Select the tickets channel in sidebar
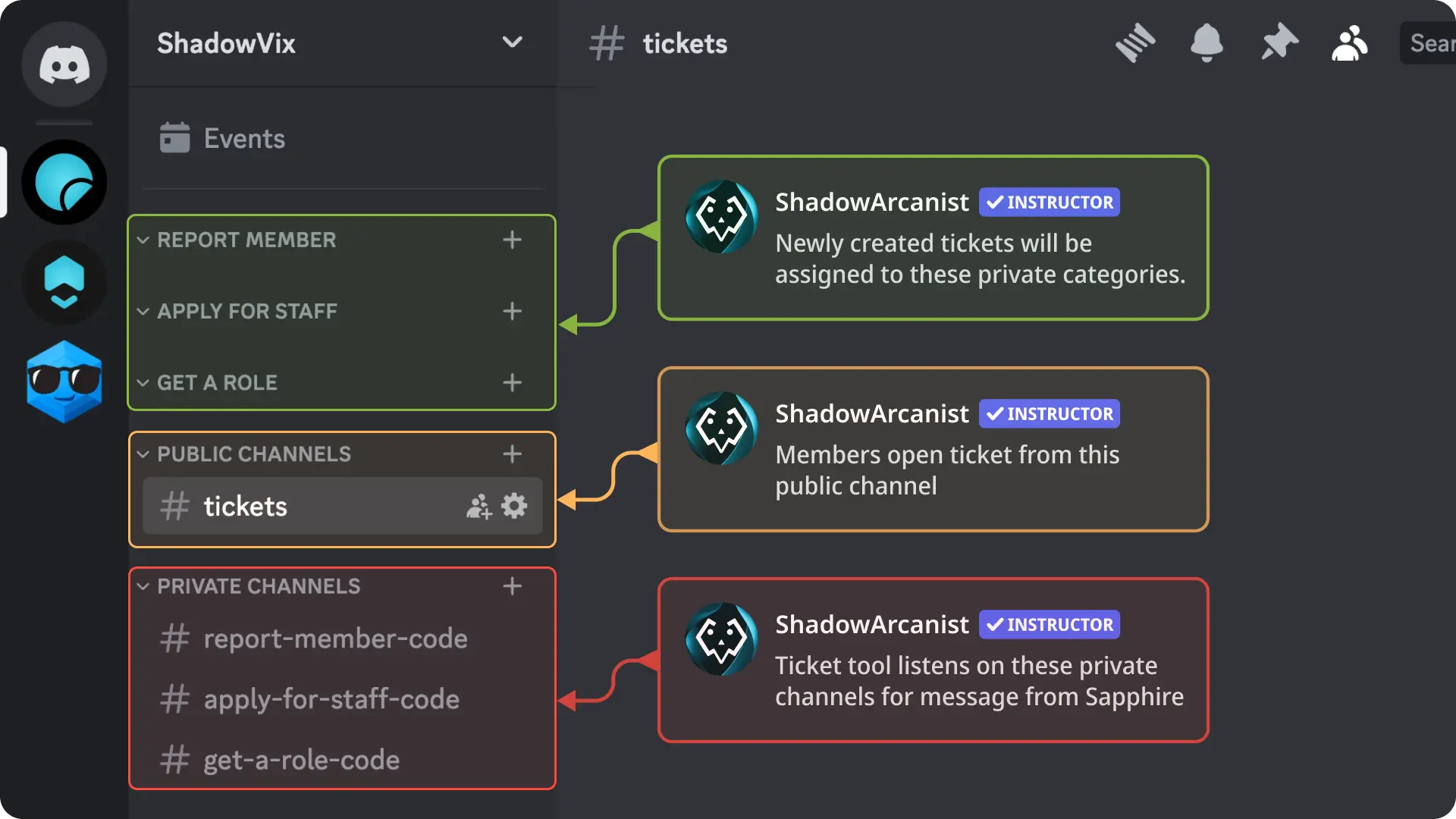Viewport: 1456px width, 819px height. [x=343, y=506]
